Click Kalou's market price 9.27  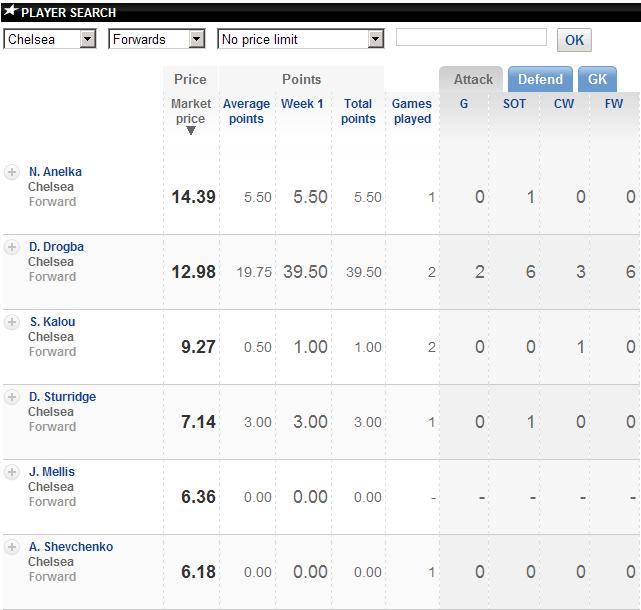point(198,347)
